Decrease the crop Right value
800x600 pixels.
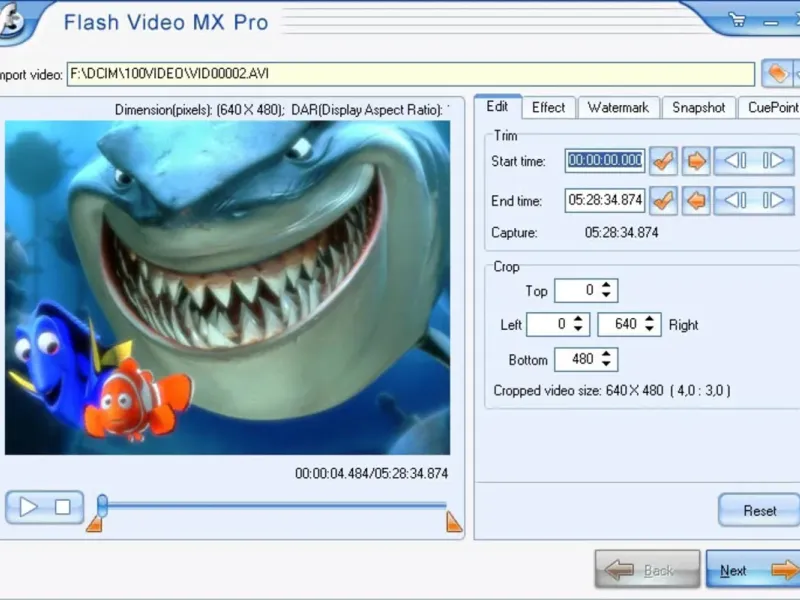tap(649, 329)
